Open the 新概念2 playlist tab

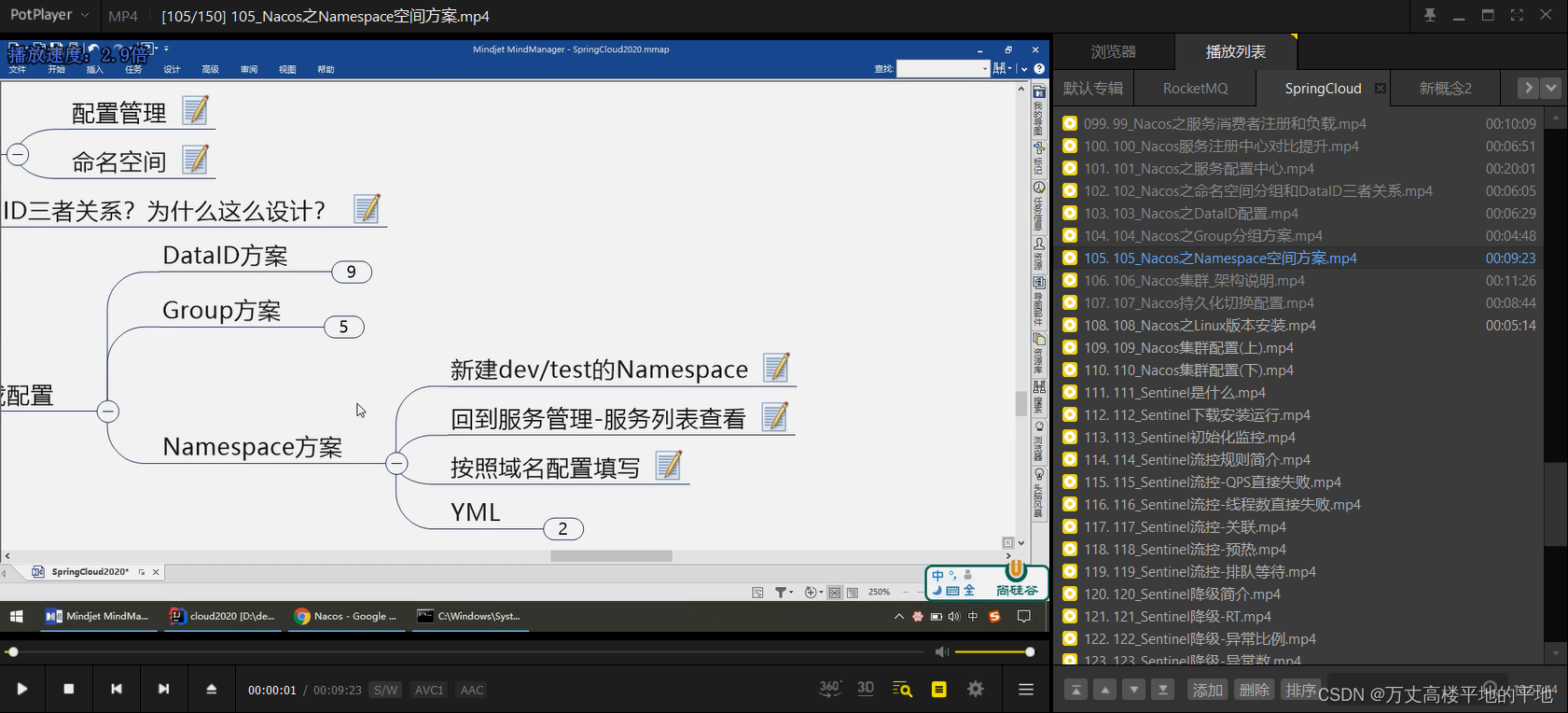pyautogui.click(x=1445, y=88)
